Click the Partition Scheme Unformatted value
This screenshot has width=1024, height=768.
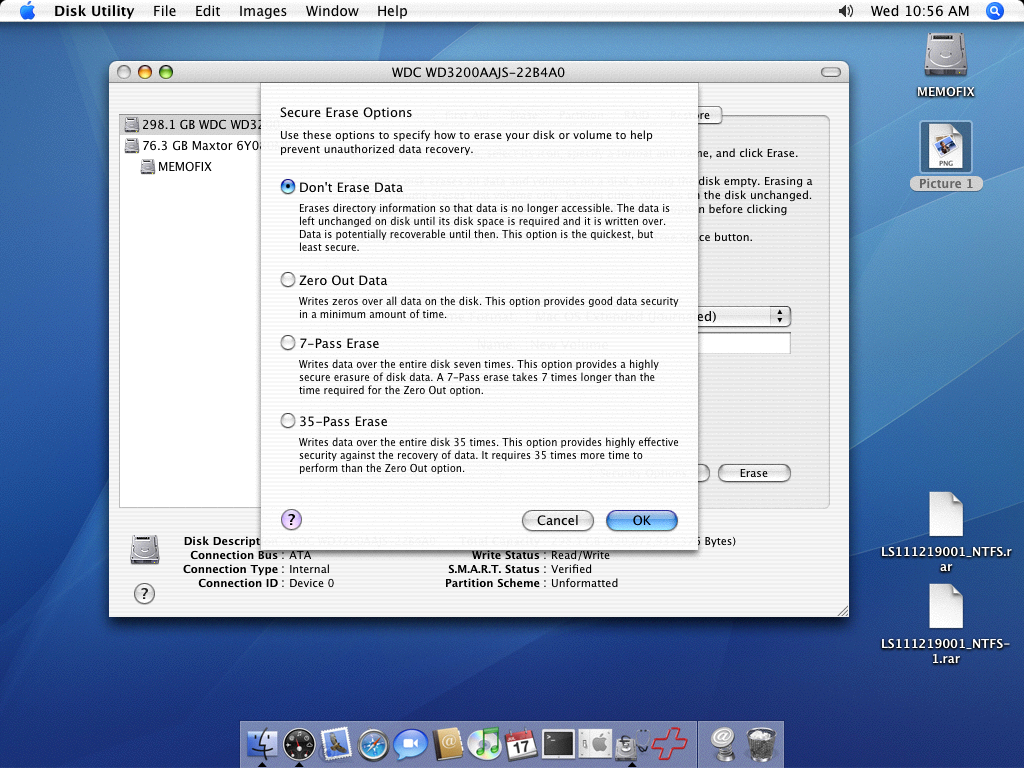tap(584, 583)
